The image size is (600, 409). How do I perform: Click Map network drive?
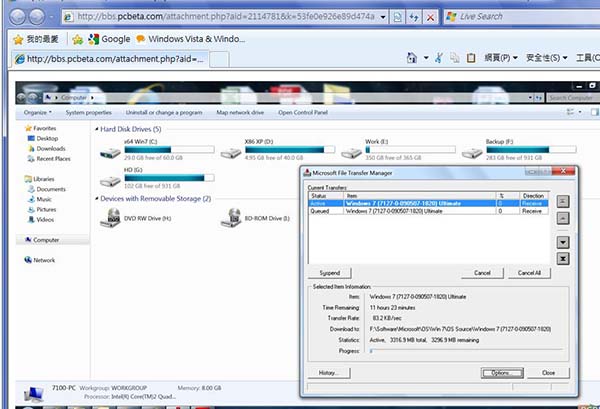tap(240, 112)
